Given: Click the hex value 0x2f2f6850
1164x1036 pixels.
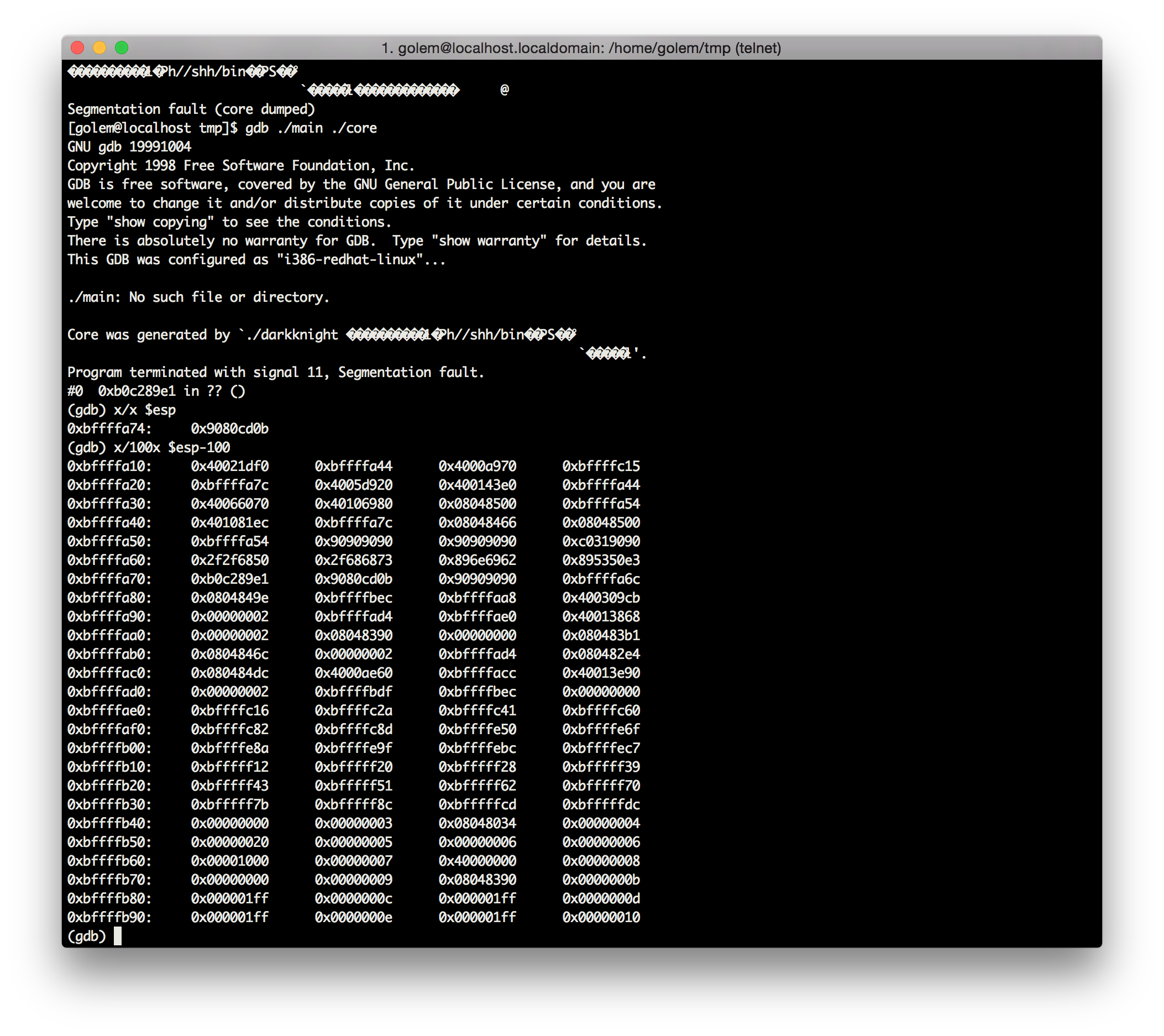Looking at the screenshot, I should point(229,561).
